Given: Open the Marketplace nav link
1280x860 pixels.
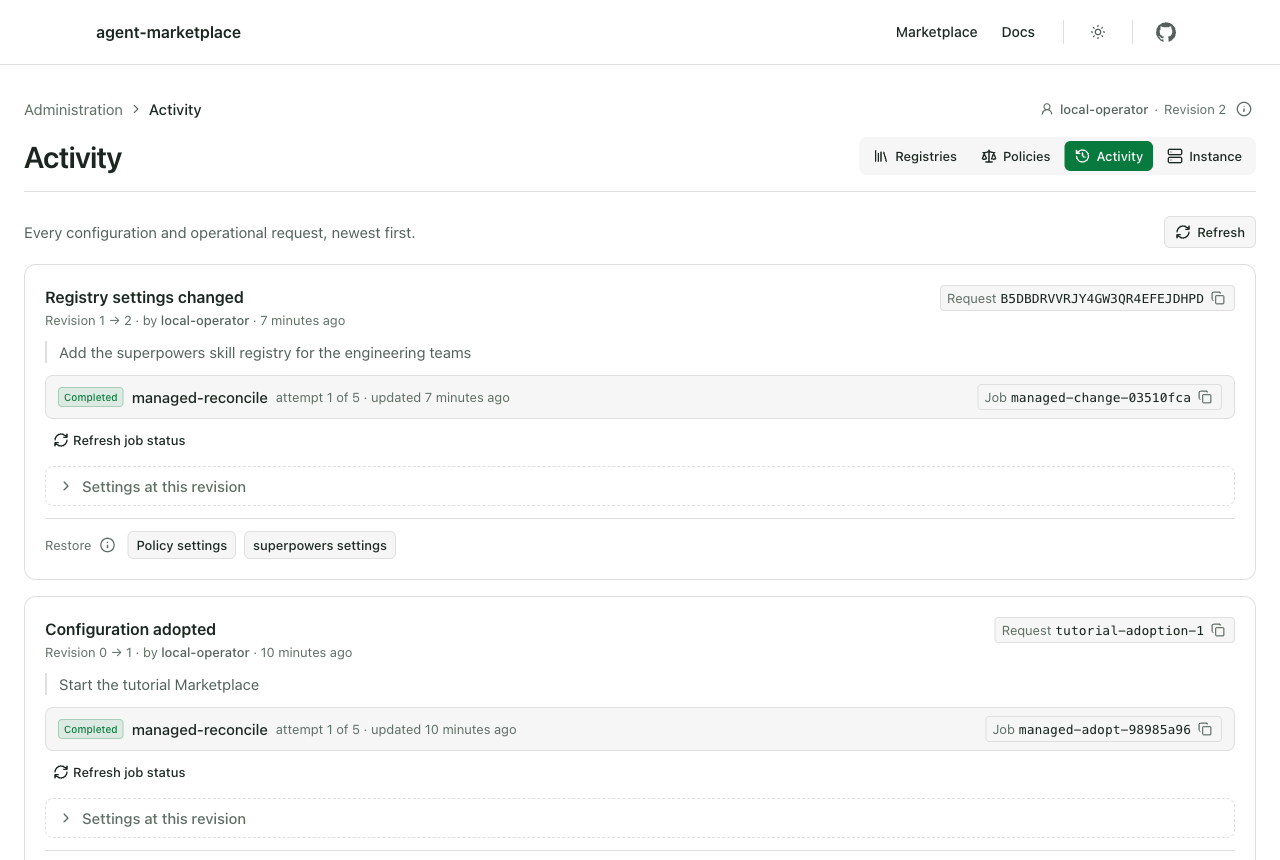Looking at the screenshot, I should 936,32.
